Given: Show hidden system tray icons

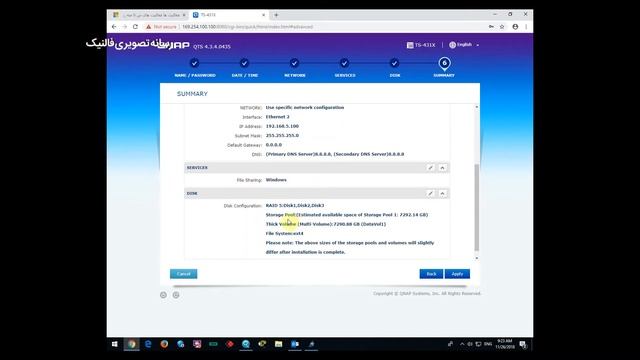Looking at the screenshot, I should click(x=462, y=344).
